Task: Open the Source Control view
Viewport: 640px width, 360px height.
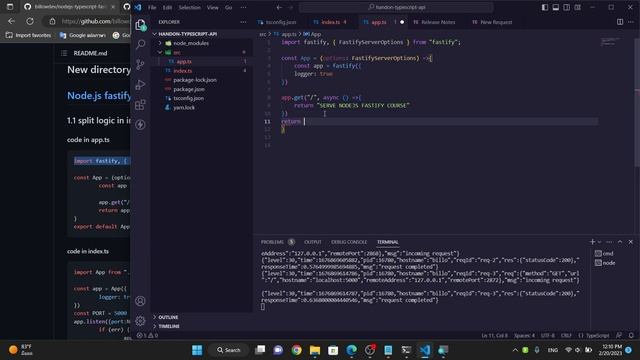Action: [x=140, y=64]
